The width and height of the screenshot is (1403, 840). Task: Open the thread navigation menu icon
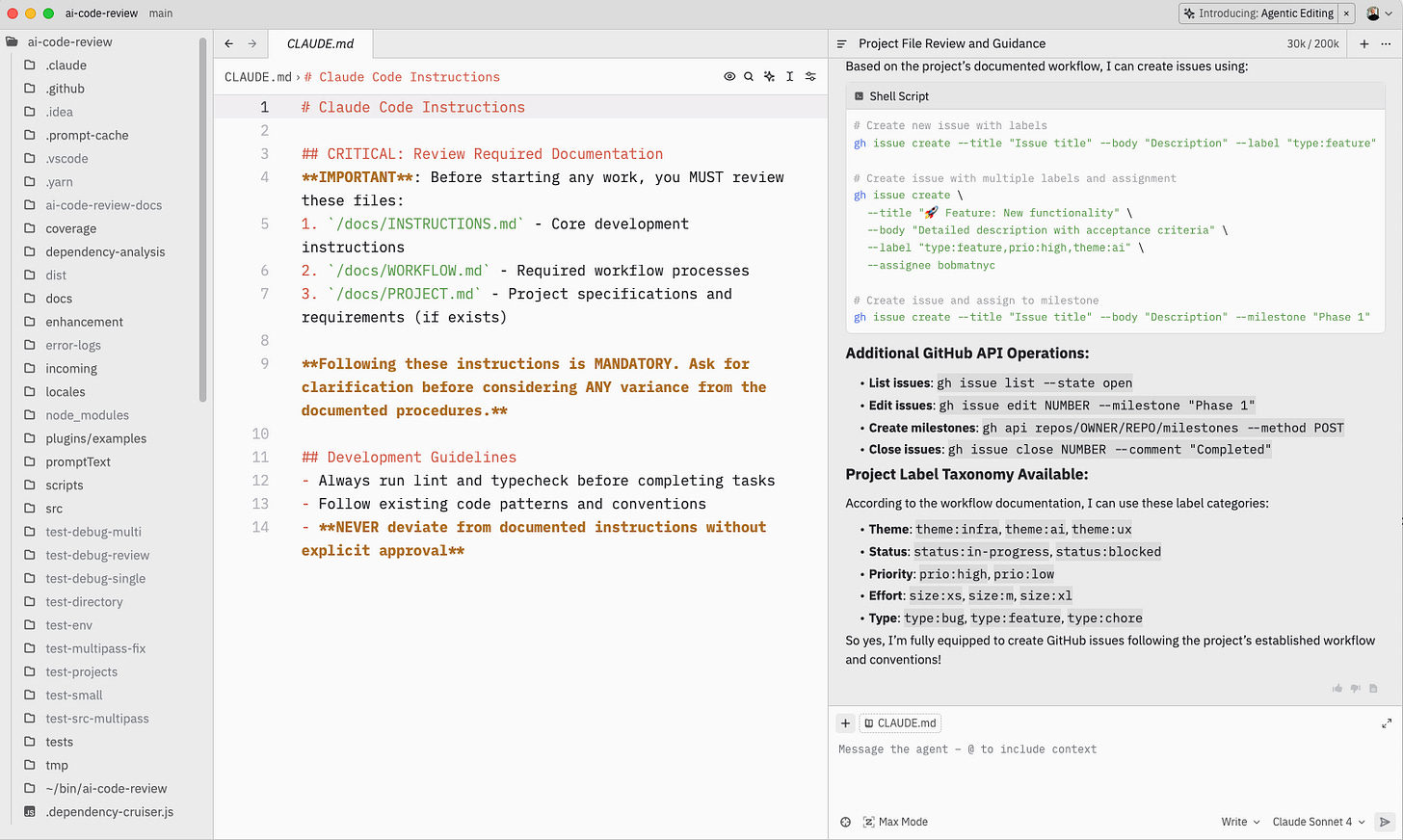[x=841, y=43]
